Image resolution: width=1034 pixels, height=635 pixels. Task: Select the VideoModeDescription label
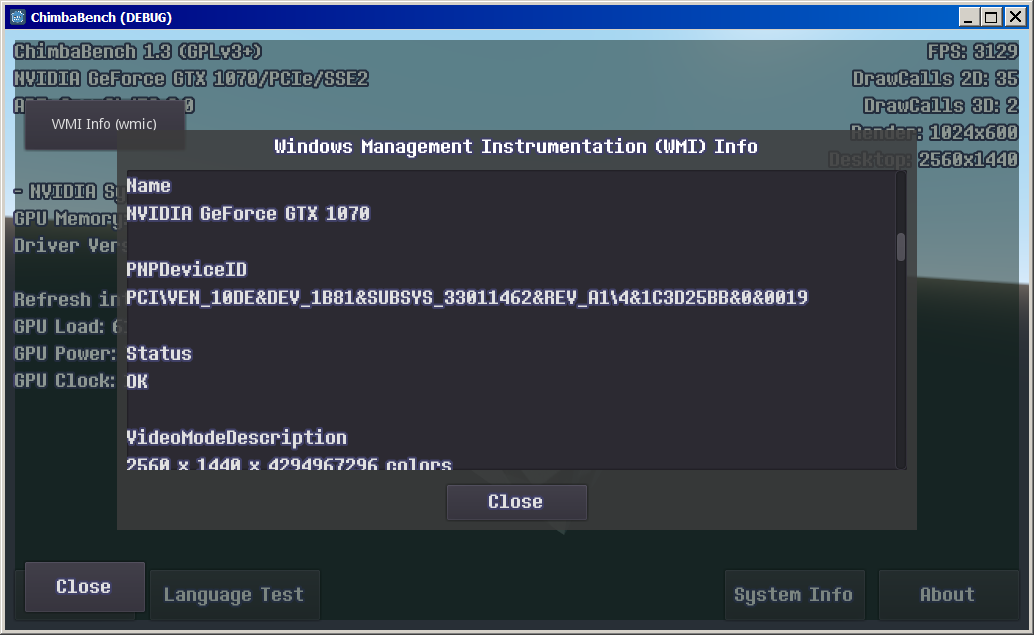(x=236, y=438)
